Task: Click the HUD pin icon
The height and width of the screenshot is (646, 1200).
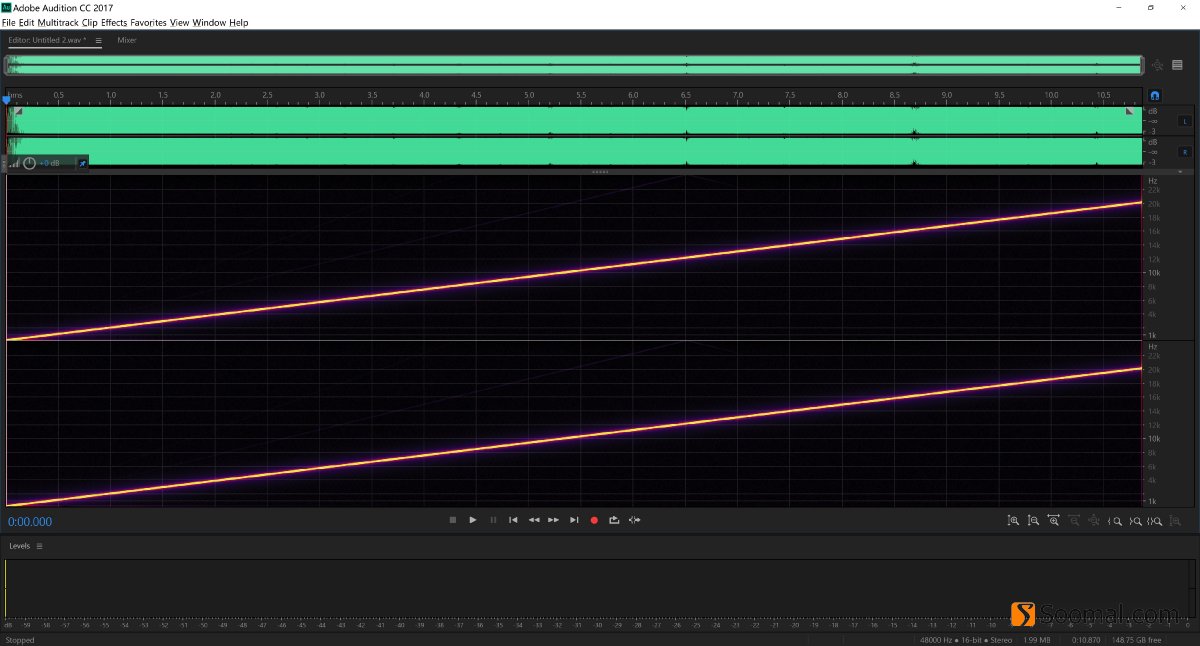Action: 82,163
